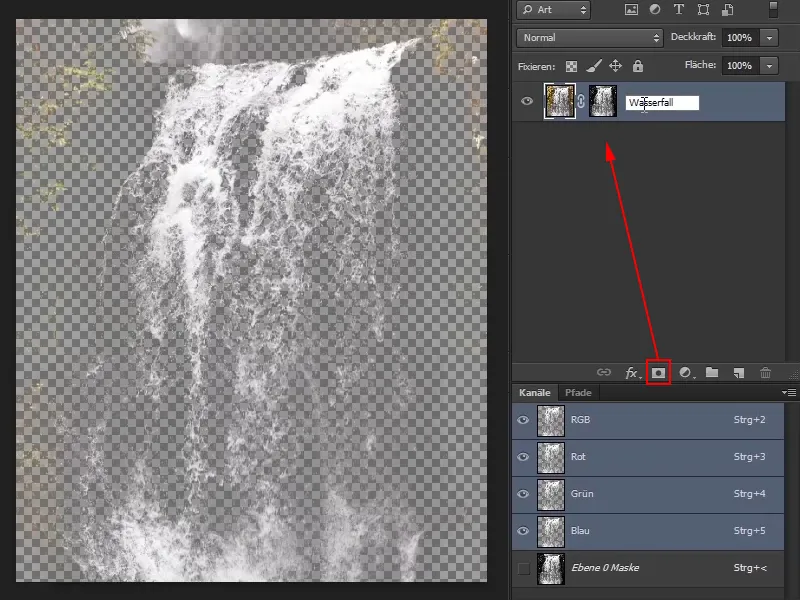Viewport: 800px width, 600px height.
Task: Click the Grün channel thumbnail
Action: click(x=551, y=494)
